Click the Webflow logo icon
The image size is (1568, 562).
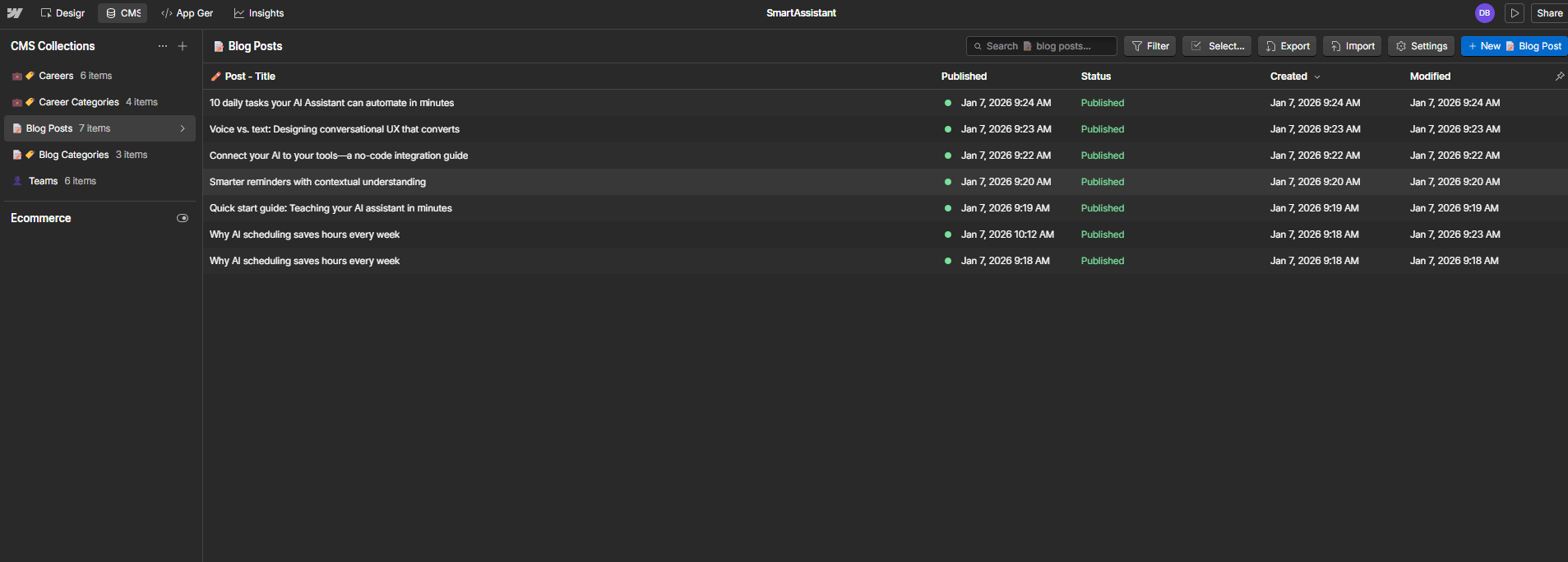tap(15, 13)
